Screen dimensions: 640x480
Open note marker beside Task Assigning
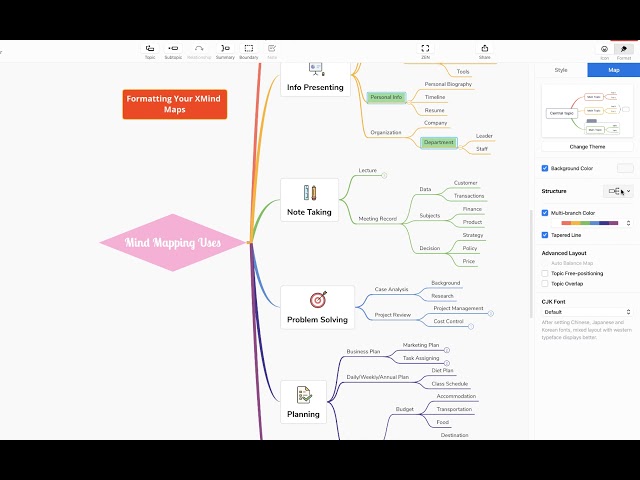pyautogui.click(x=447, y=363)
